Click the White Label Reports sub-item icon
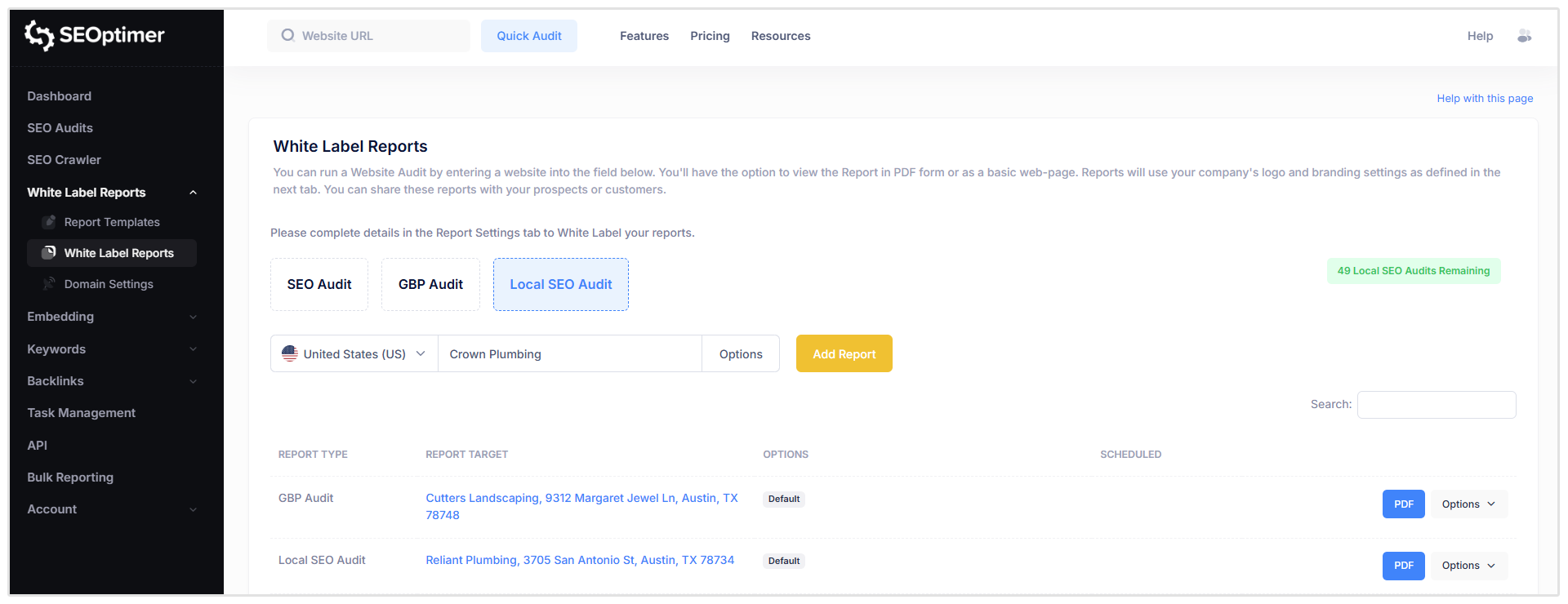The height and width of the screenshot is (604, 1568). coord(49,253)
